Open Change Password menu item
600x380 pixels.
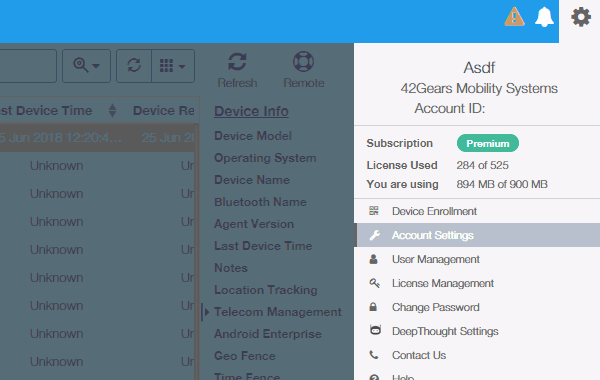click(477, 307)
